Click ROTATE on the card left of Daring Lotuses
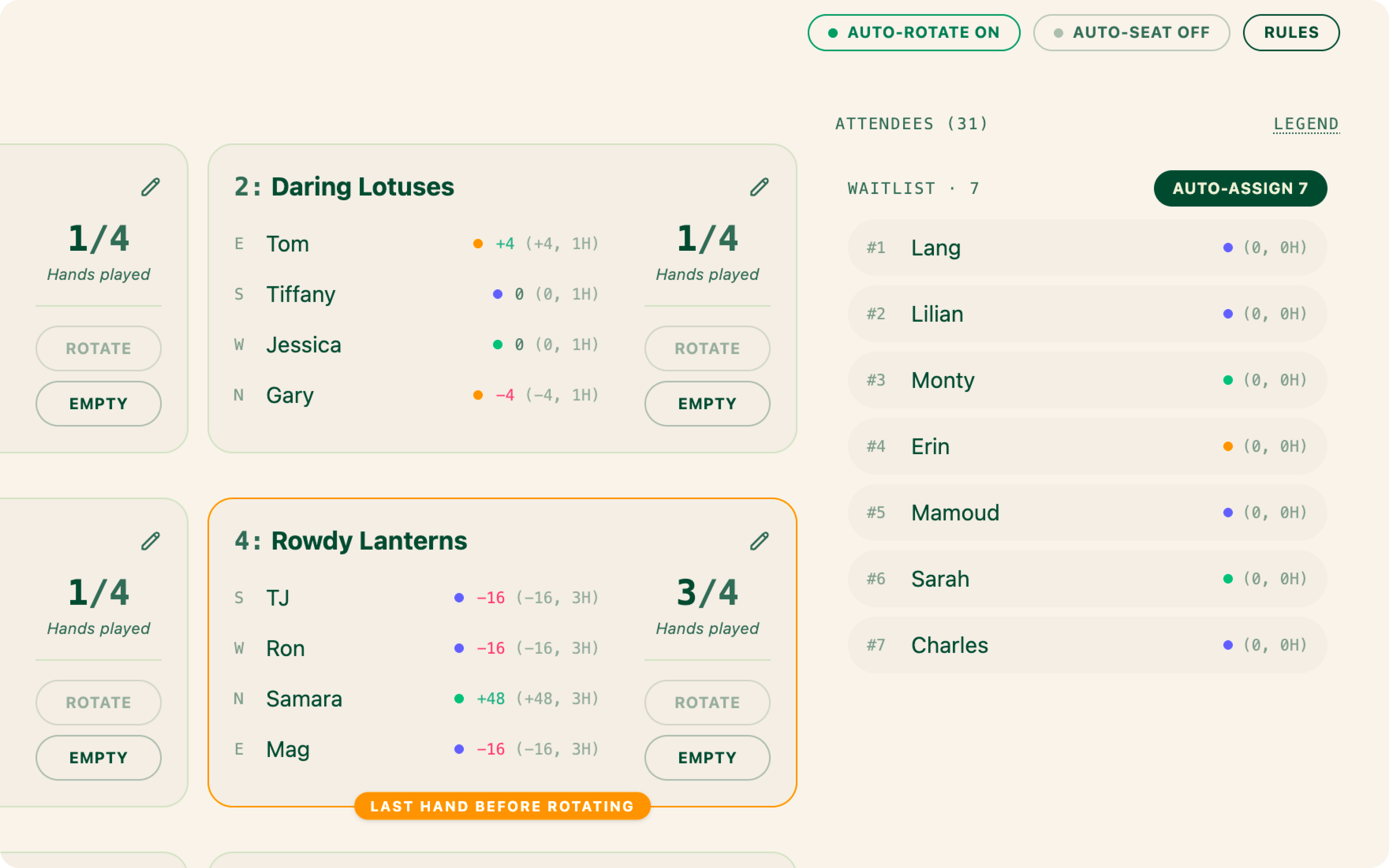This screenshot has width=1389, height=868. click(x=99, y=348)
